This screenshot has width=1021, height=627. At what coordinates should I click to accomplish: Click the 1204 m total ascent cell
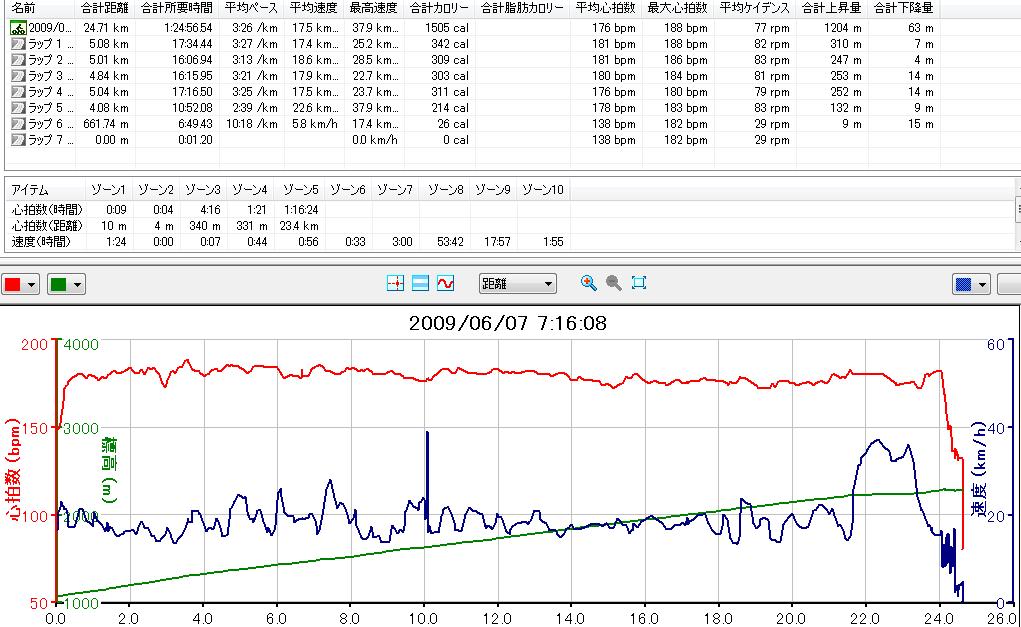(843, 28)
